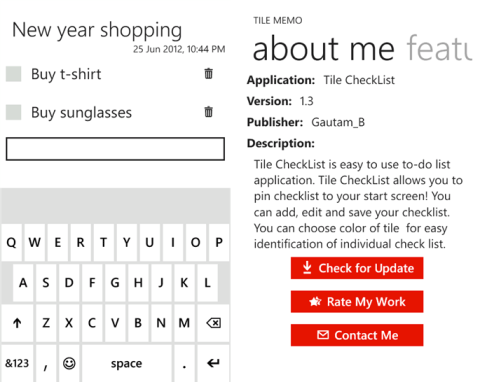This screenshot has height=382, width=480.
Task: Delete the Buy sunglasses item
Action: point(208,112)
